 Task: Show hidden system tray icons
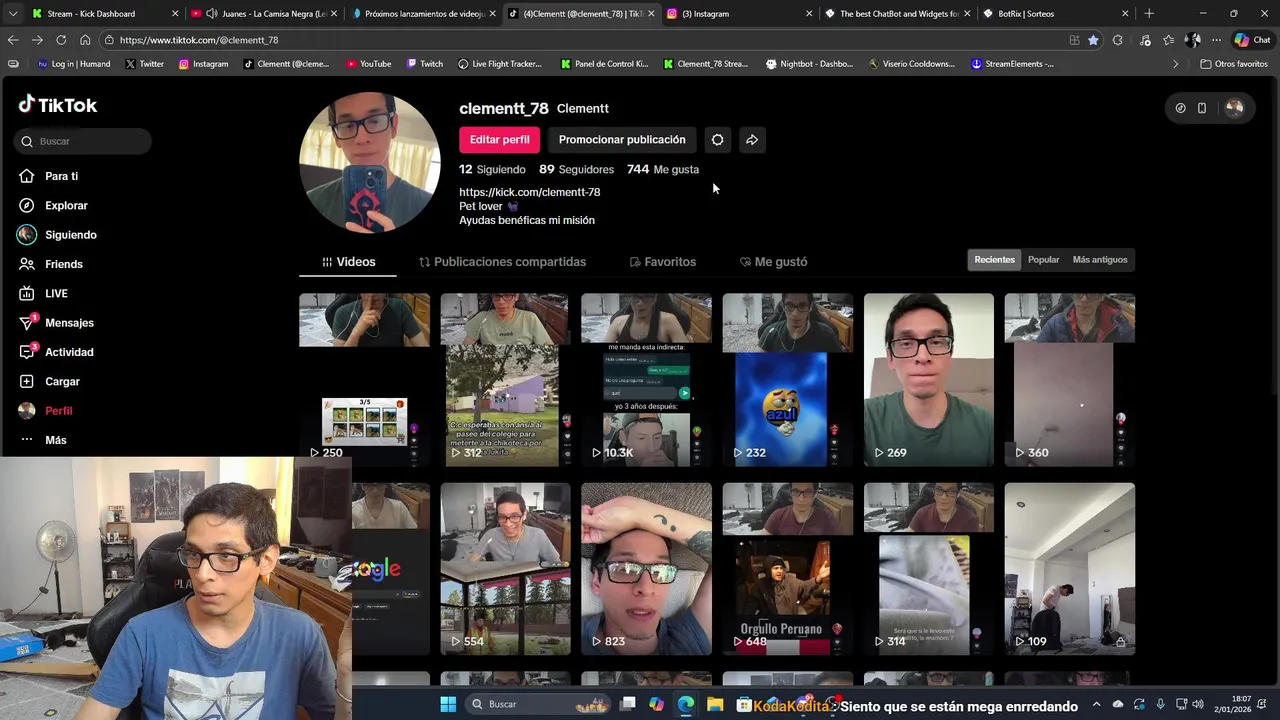1096,704
